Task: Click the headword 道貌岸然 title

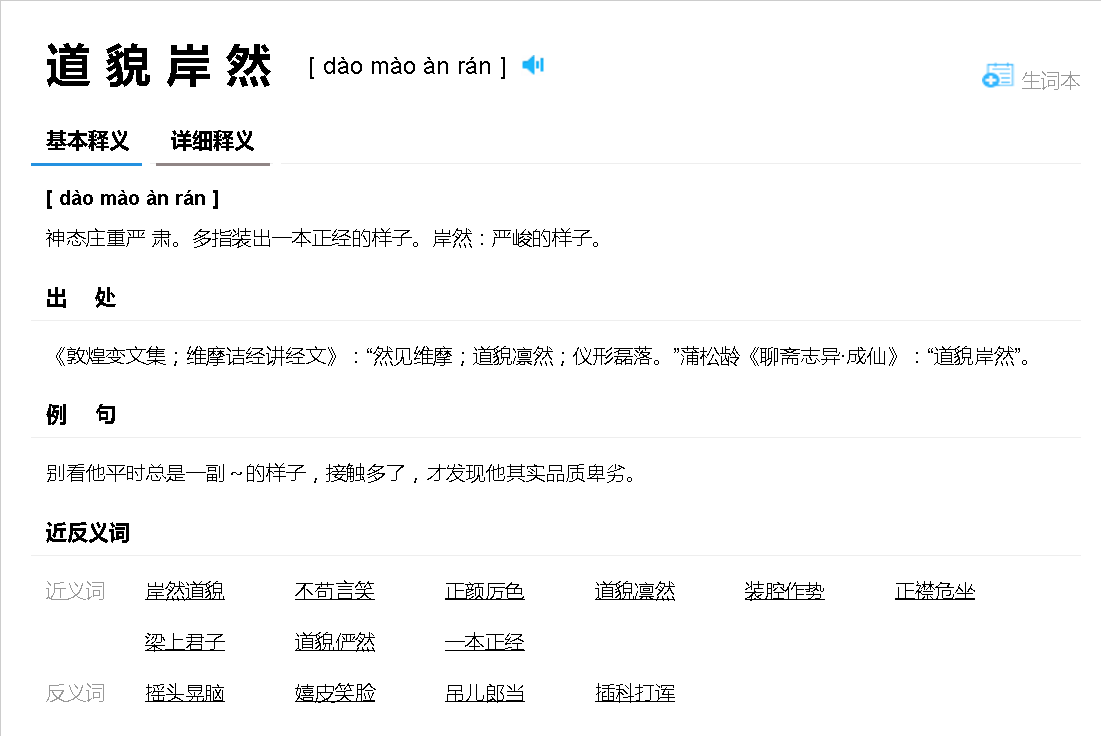Action: (158, 64)
